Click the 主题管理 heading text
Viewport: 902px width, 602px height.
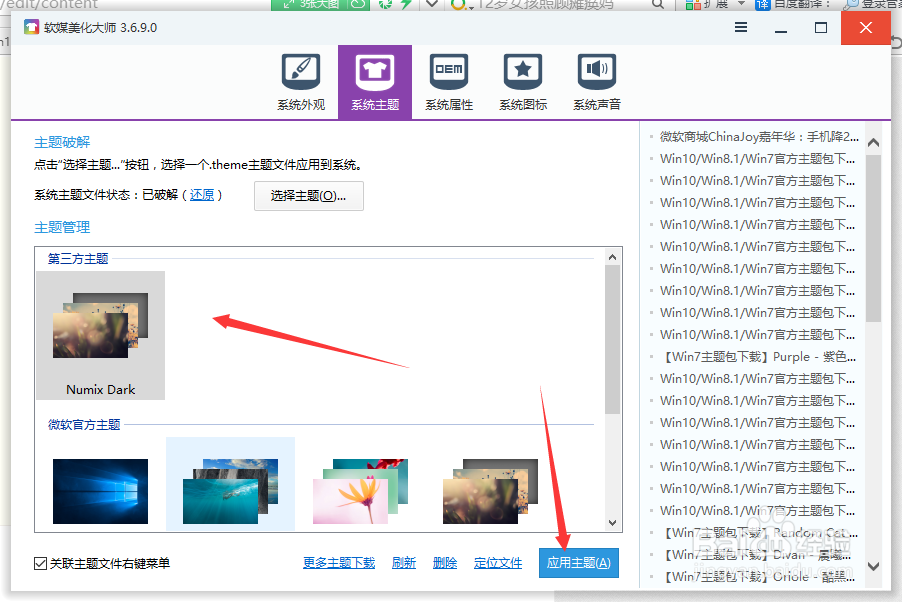coord(62,227)
